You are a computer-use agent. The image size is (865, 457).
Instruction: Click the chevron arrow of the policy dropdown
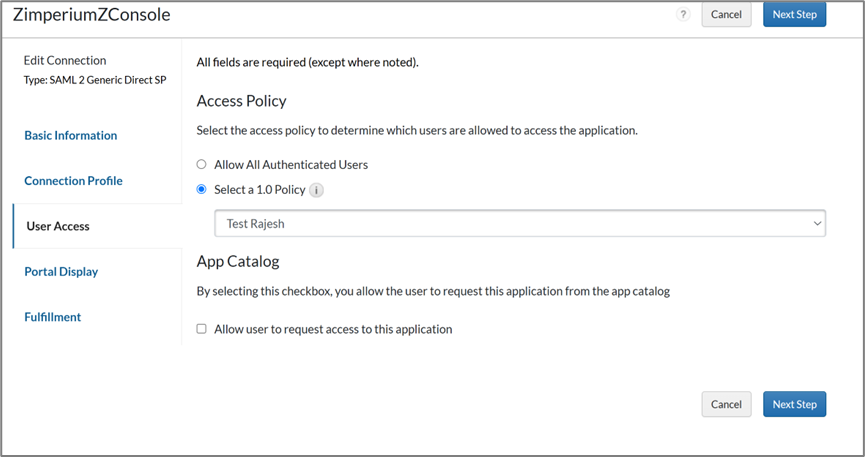tap(816, 224)
